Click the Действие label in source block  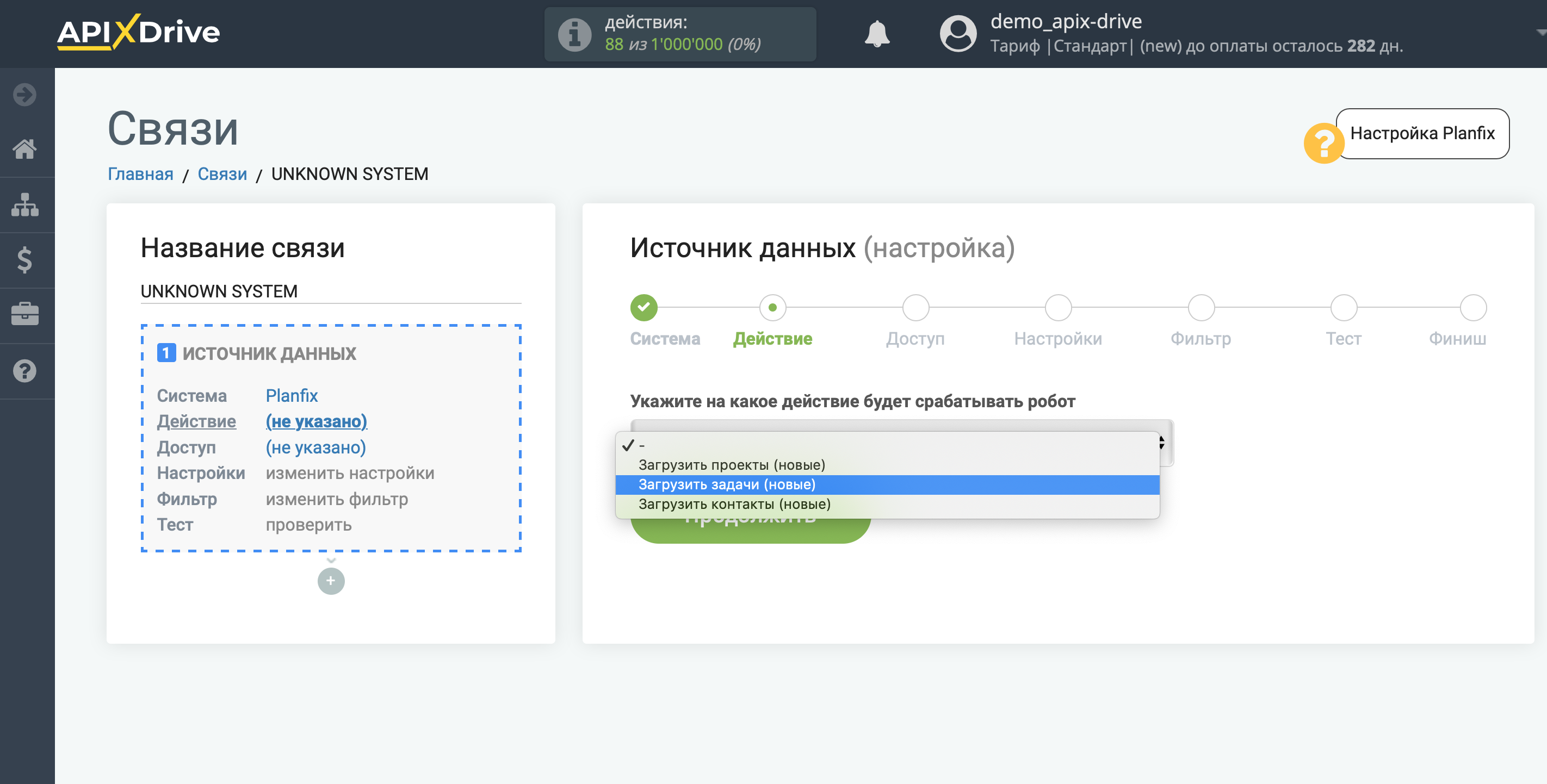click(196, 421)
